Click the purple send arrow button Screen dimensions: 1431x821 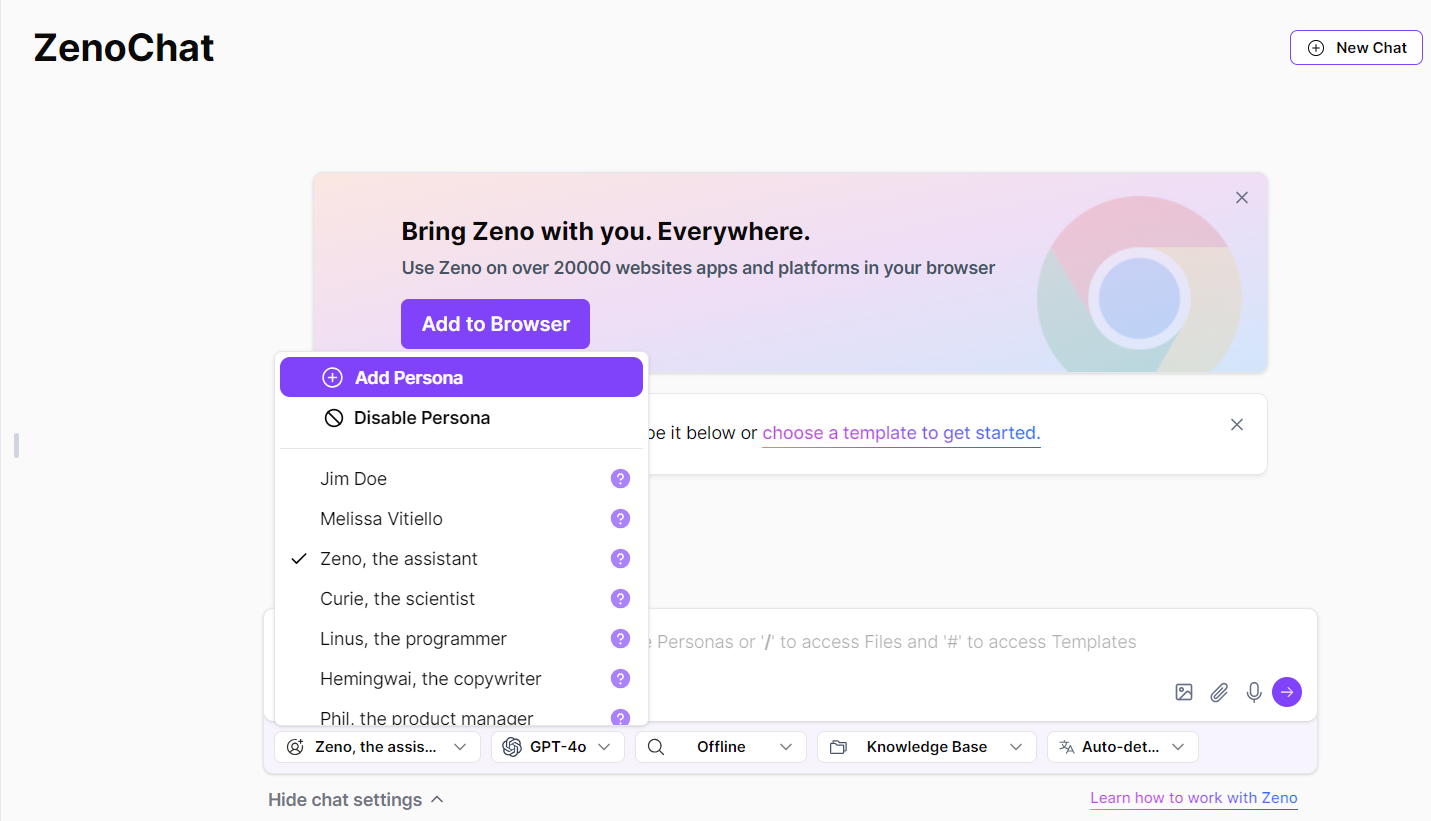[1287, 692]
